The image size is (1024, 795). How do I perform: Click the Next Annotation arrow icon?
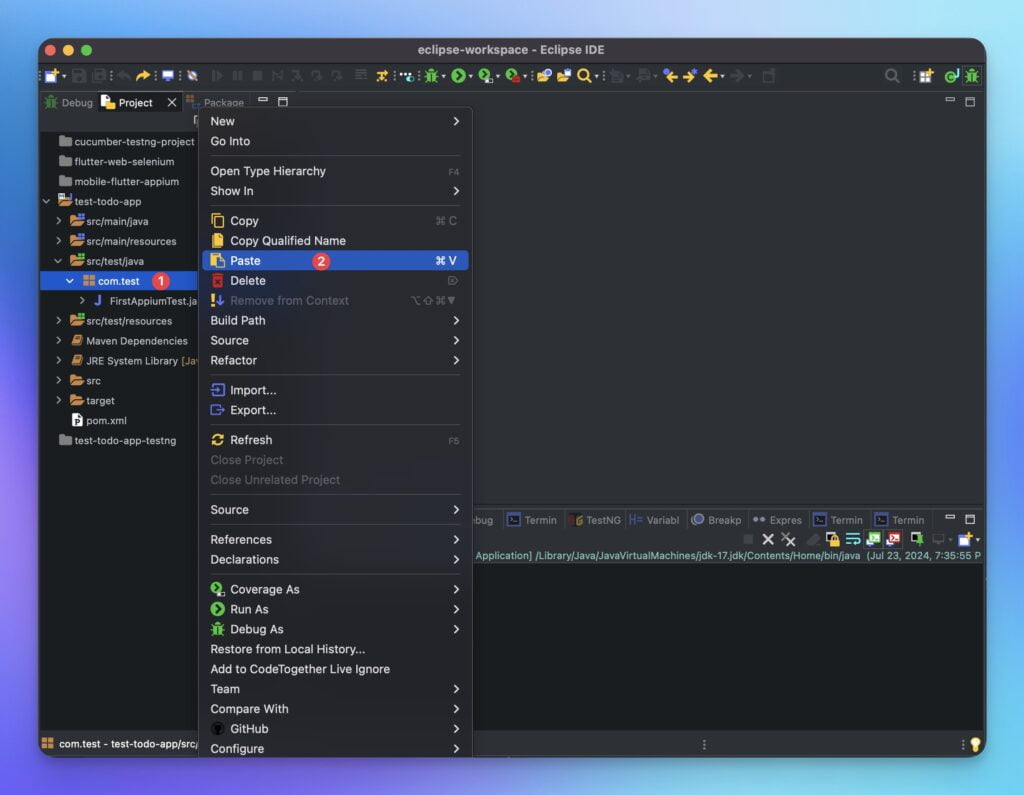pyautogui.click(x=690, y=76)
